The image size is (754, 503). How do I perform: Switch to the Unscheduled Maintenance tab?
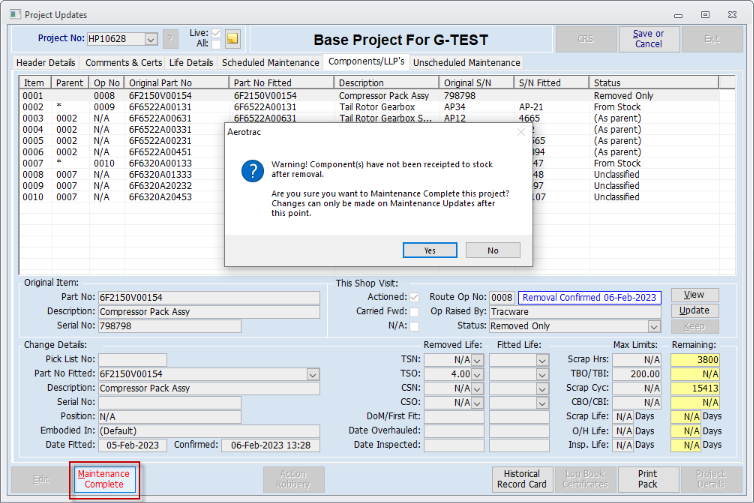(x=466, y=63)
